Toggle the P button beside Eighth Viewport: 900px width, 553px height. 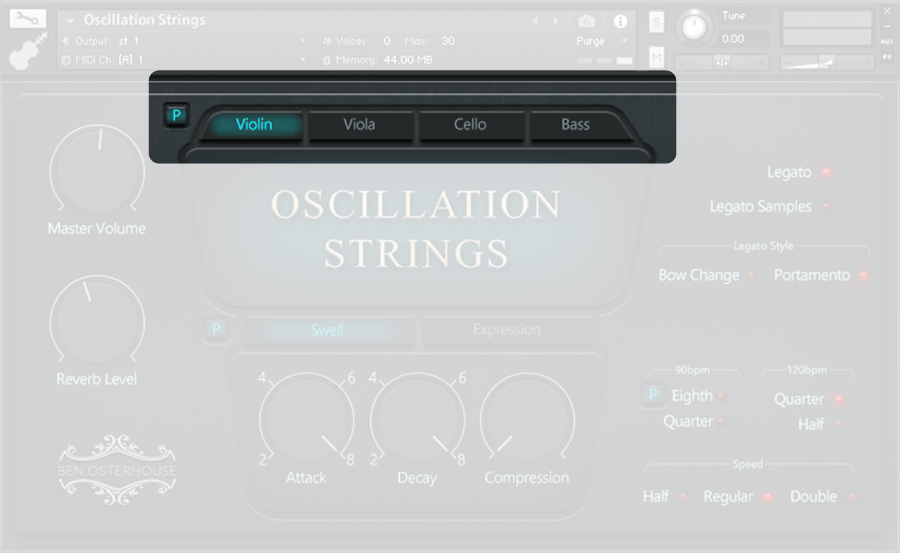tap(653, 395)
